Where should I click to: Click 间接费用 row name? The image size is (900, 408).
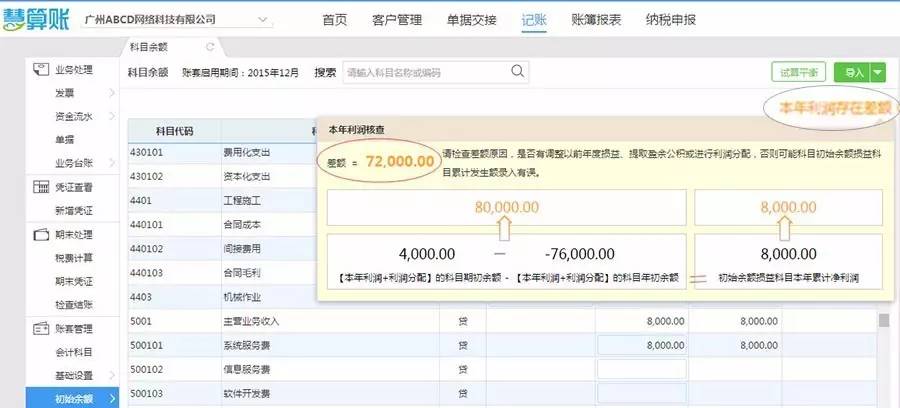242,248
